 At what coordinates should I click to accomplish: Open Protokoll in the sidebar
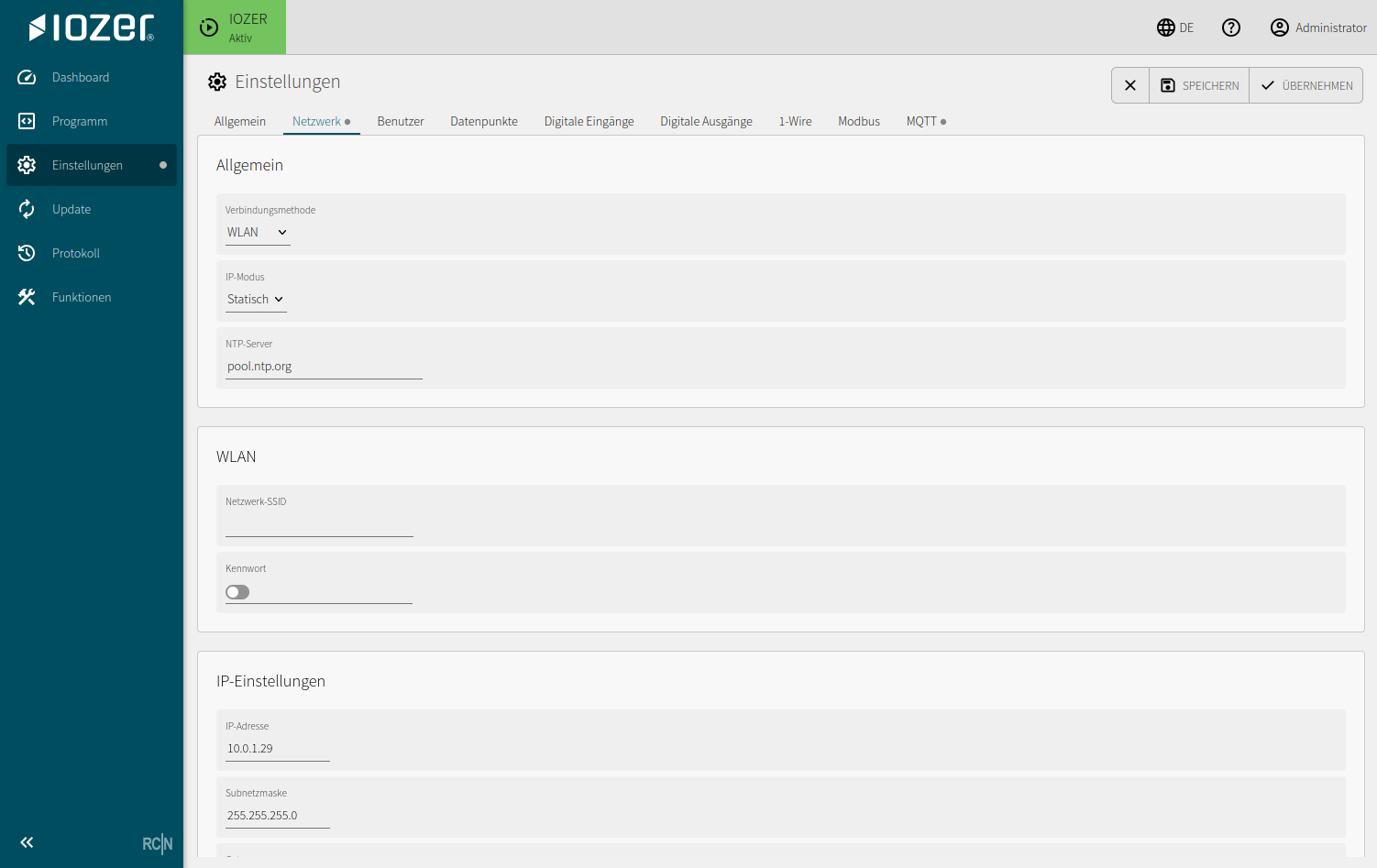[92, 253]
